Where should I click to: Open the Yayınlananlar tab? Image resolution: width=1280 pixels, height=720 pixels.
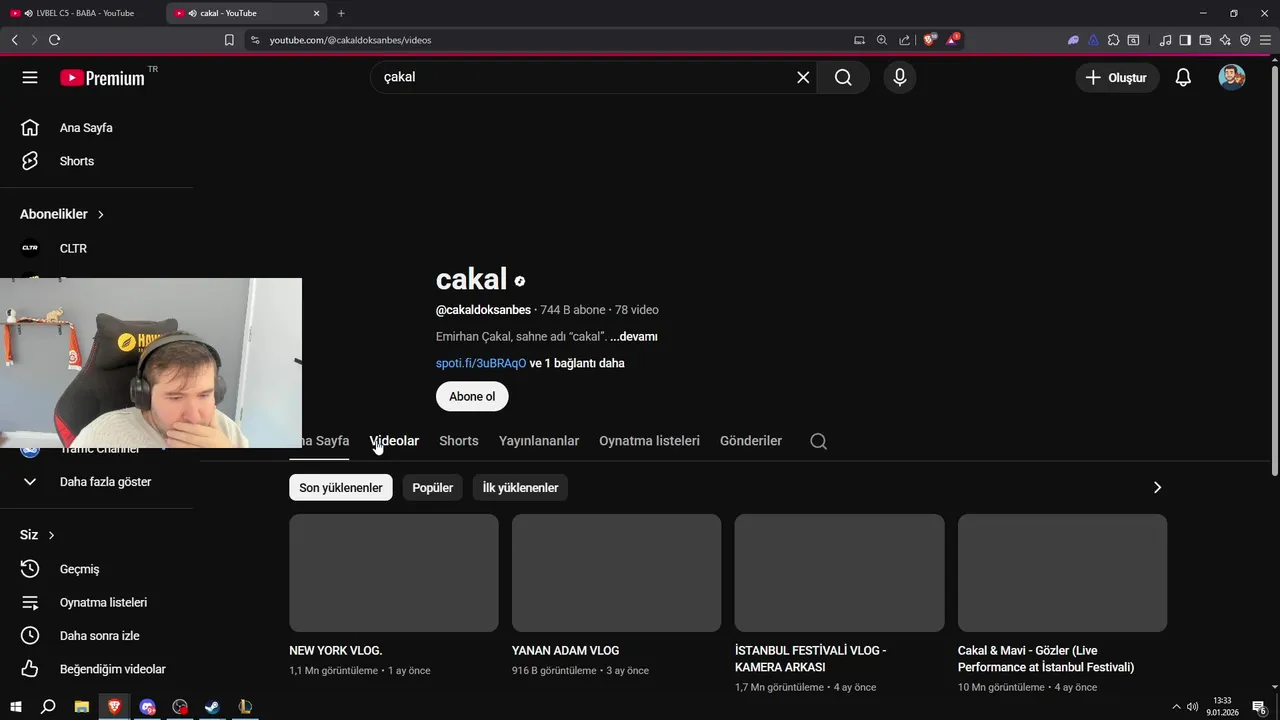coord(539,441)
